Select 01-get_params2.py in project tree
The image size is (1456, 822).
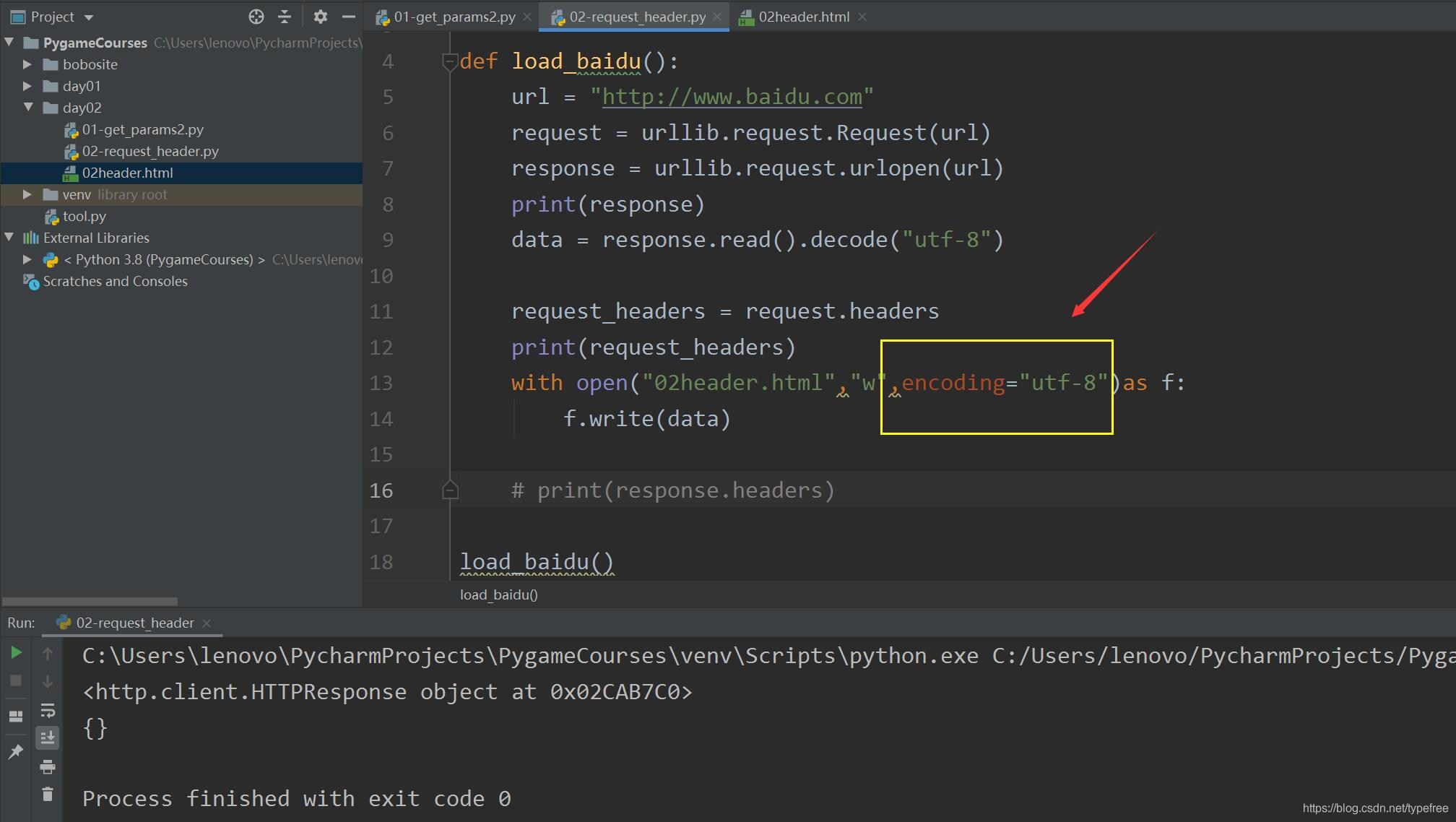pyautogui.click(x=142, y=129)
